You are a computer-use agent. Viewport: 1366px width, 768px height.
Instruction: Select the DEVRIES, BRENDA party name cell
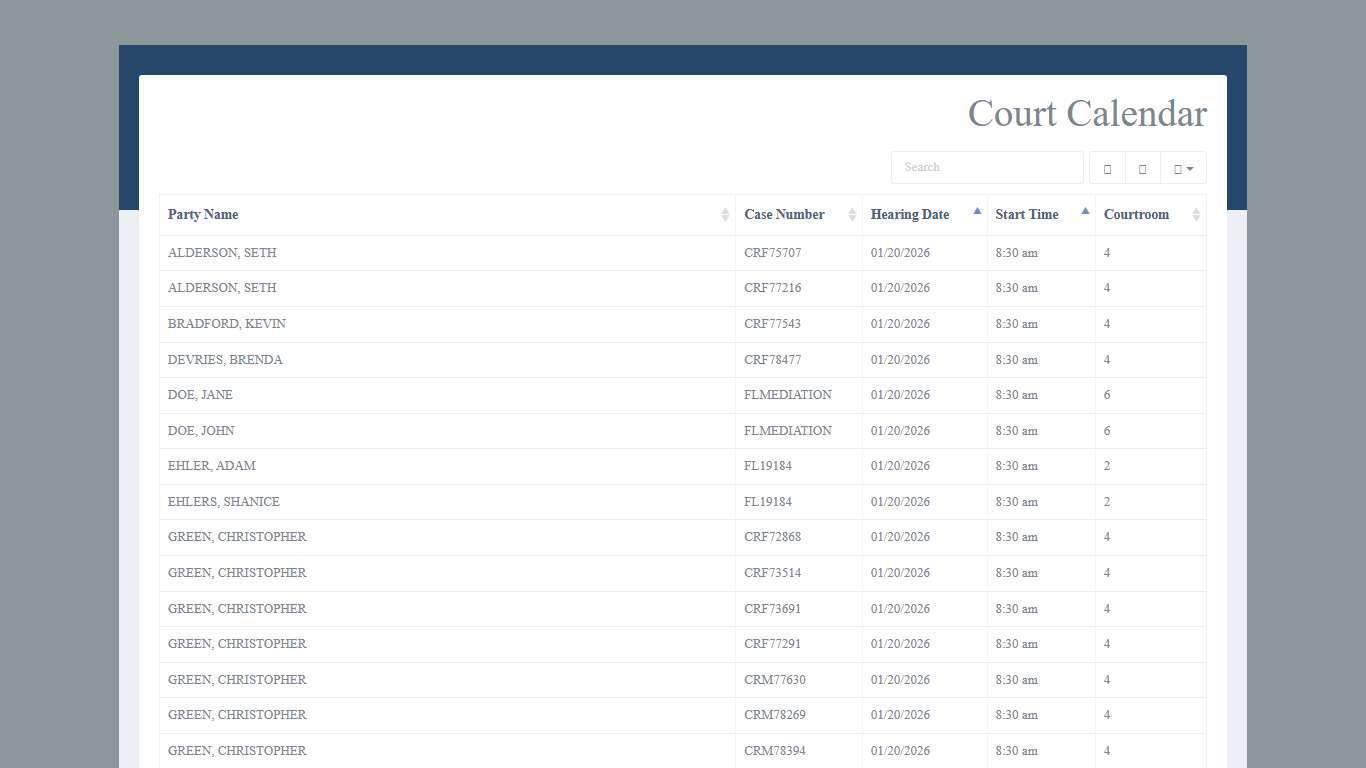click(225, 360)
